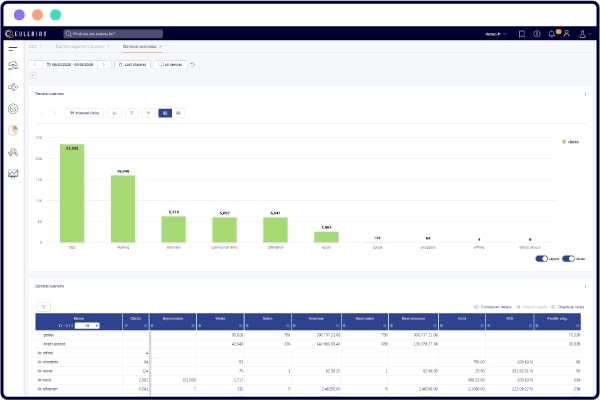The image size is (600, 400).
Task: Open the hamburger menu in the sidebar
Action: [x=13, y=49]
